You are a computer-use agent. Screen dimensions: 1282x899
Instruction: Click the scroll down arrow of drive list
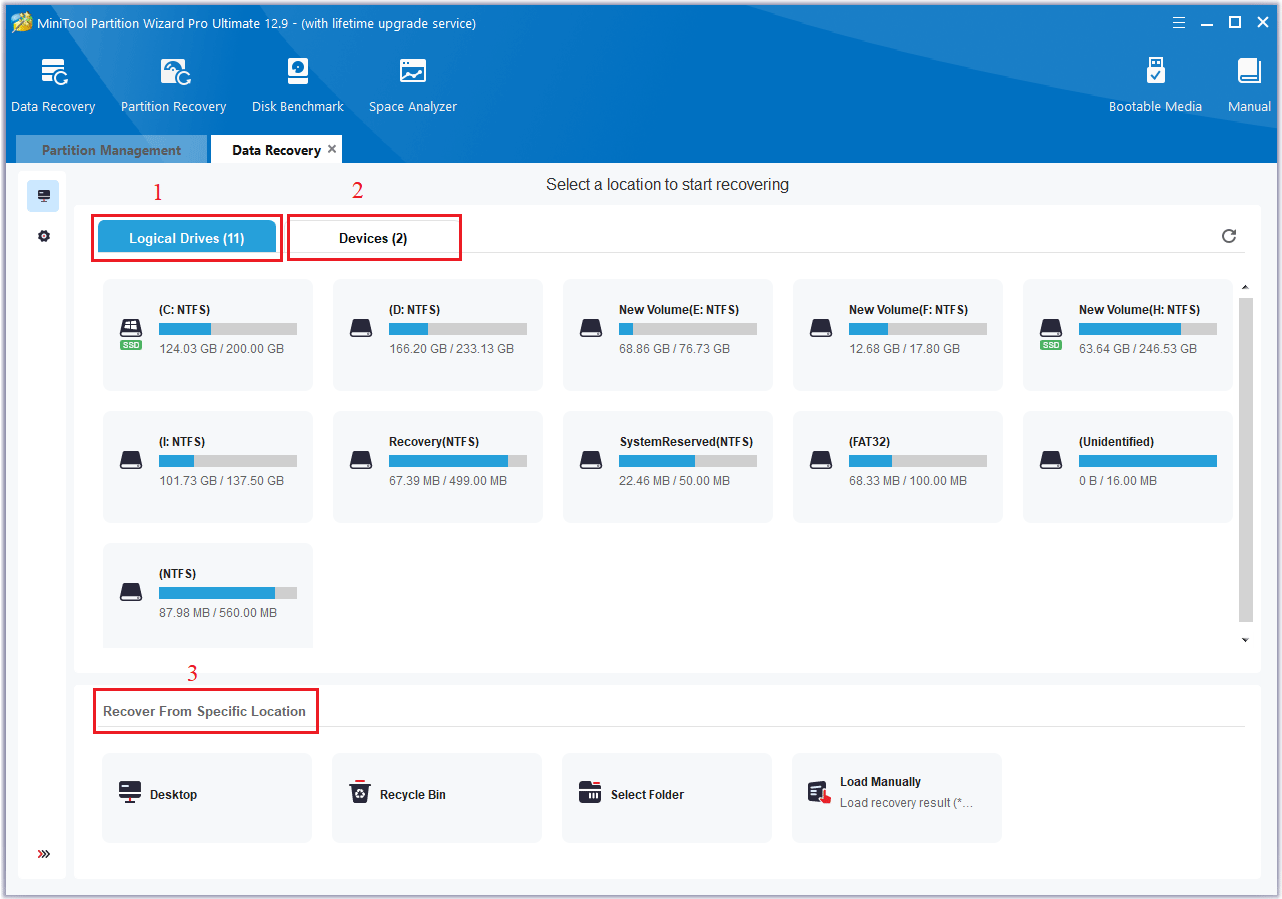point(1245,640)
